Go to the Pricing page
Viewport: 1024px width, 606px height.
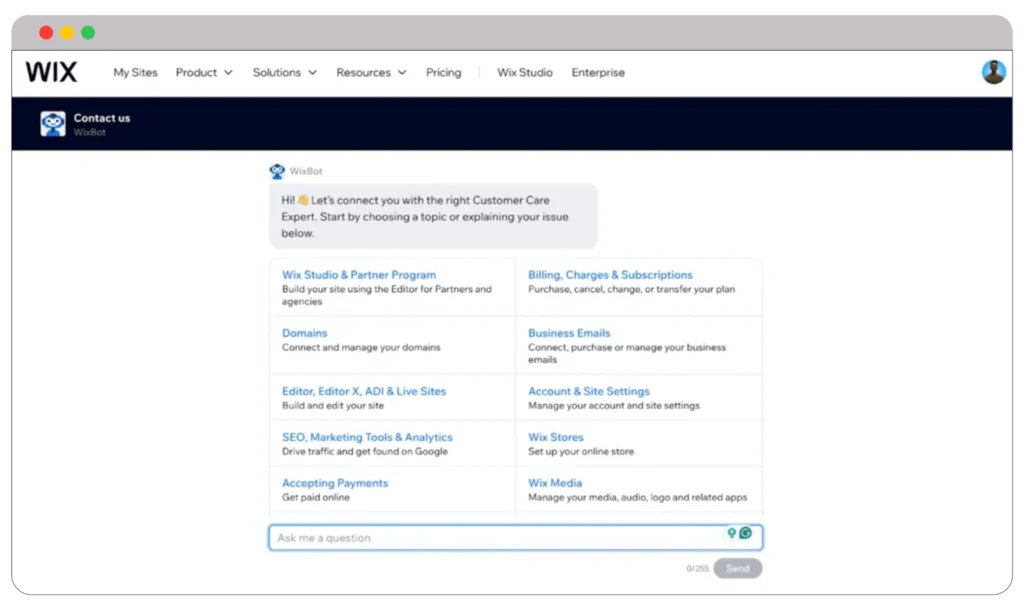tap(443, 72)
